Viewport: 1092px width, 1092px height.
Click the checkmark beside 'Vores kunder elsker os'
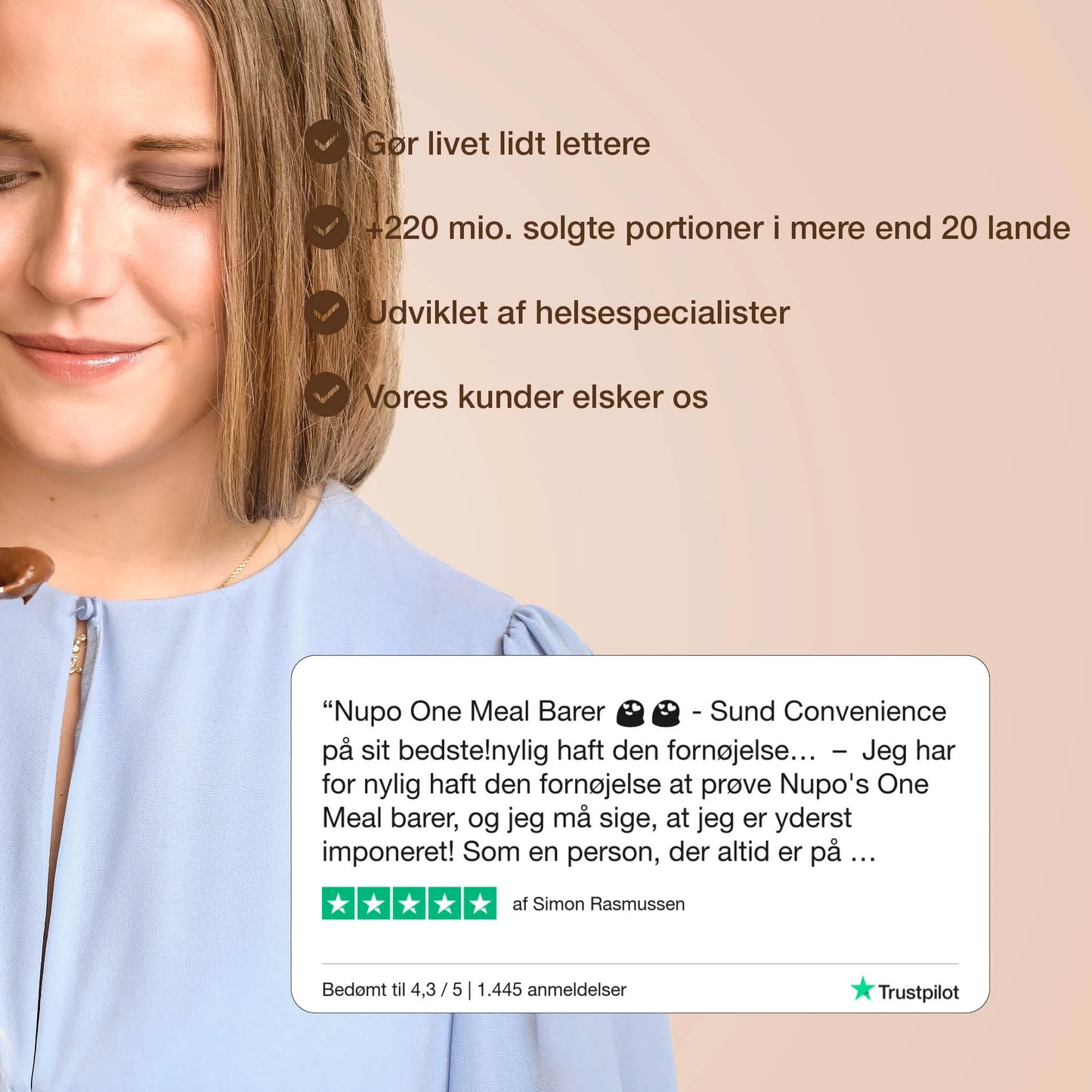326,394
